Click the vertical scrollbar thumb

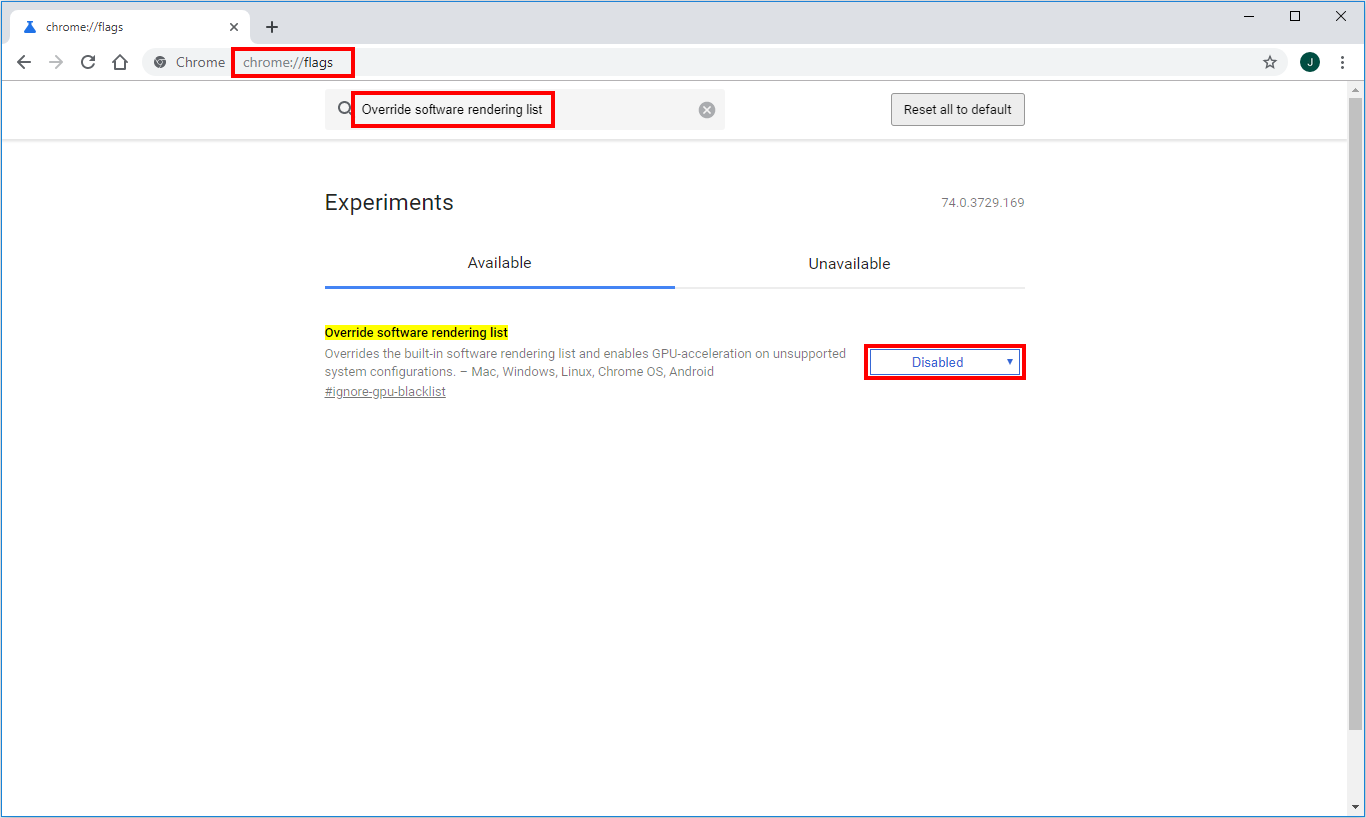pos(1356,412)
